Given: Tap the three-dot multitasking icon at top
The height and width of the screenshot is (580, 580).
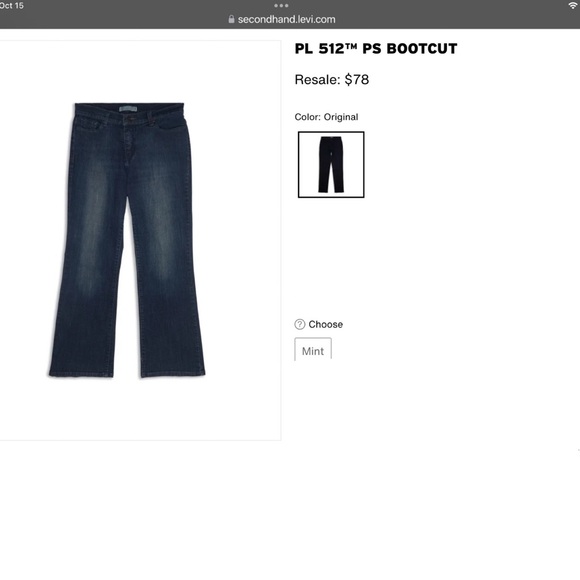Looking at the screenshot, I should coord(281,6).
